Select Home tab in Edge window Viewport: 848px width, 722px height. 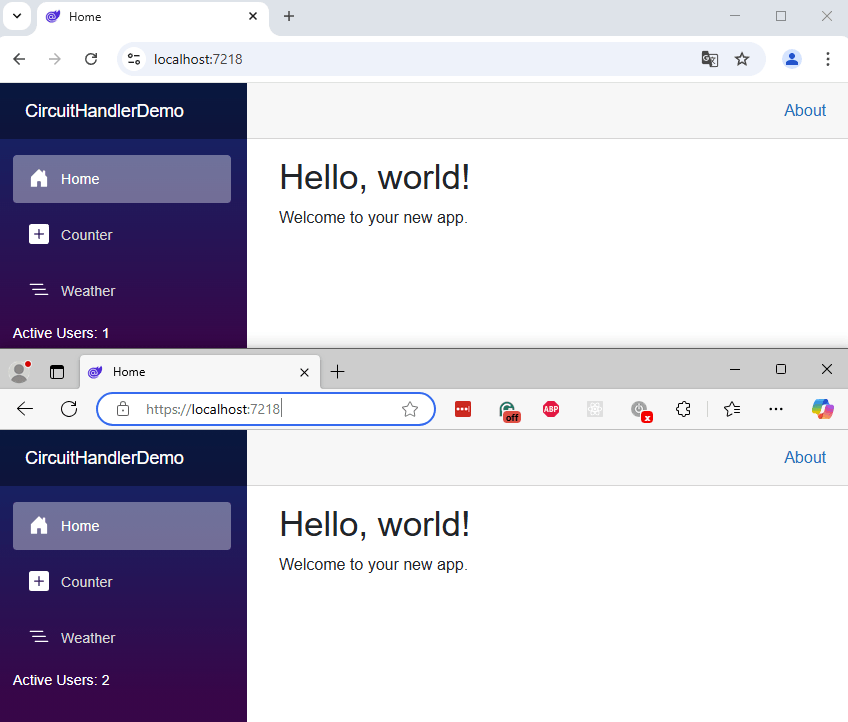point(200,372)
